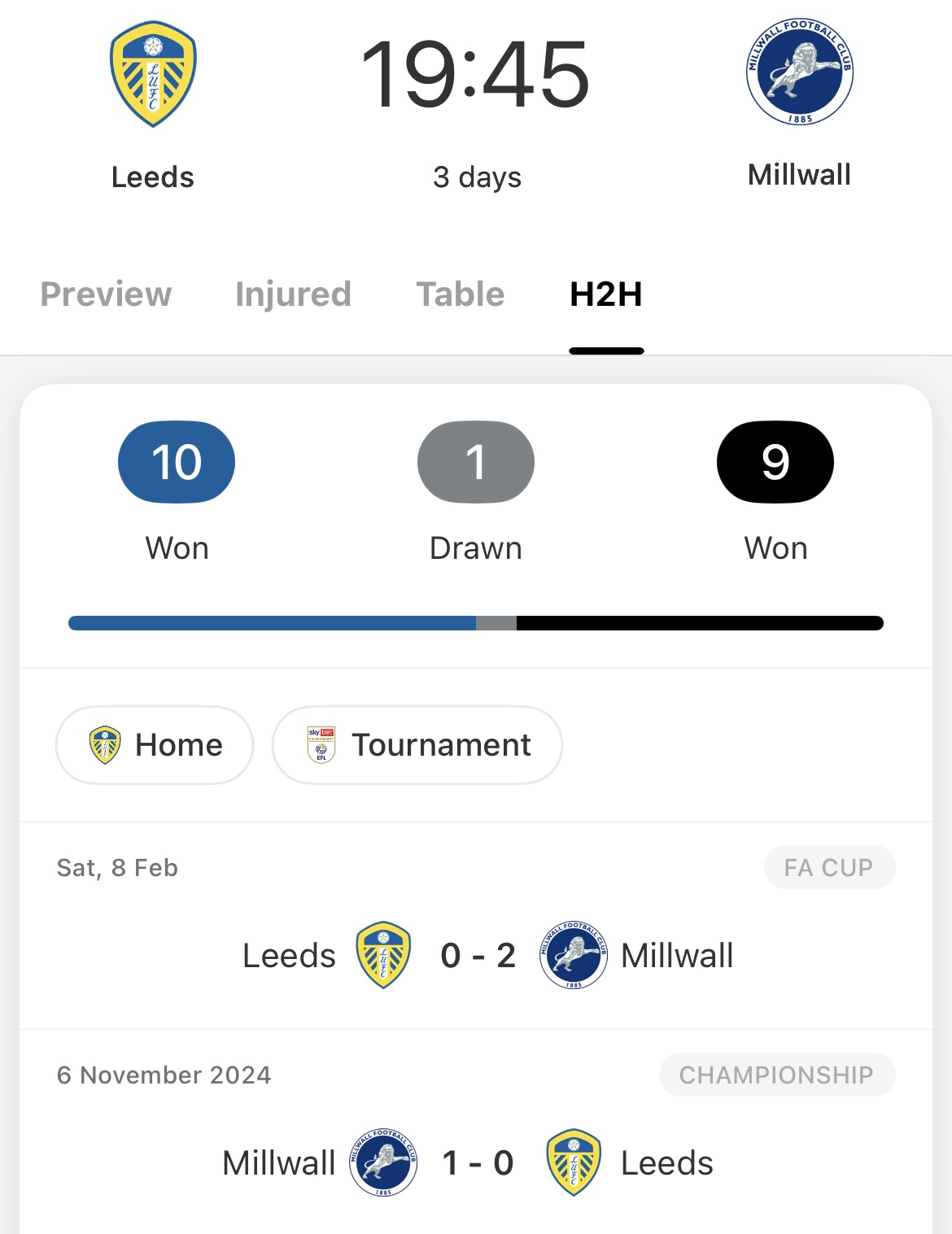This screenshot has width=952, height=1234.
Task: Tap the FA CUP competition label
Action: click(x=829, y=868)
